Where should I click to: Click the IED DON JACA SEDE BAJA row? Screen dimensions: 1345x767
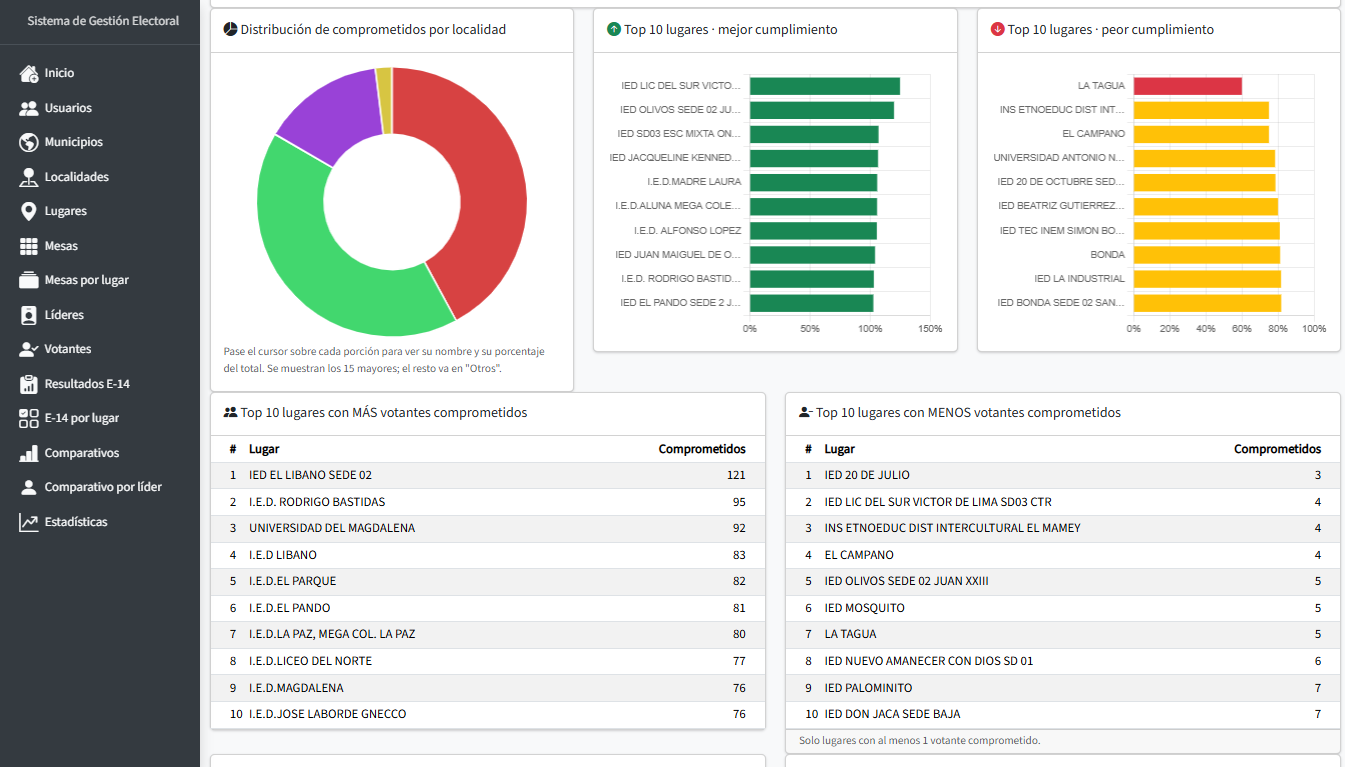1063,714
